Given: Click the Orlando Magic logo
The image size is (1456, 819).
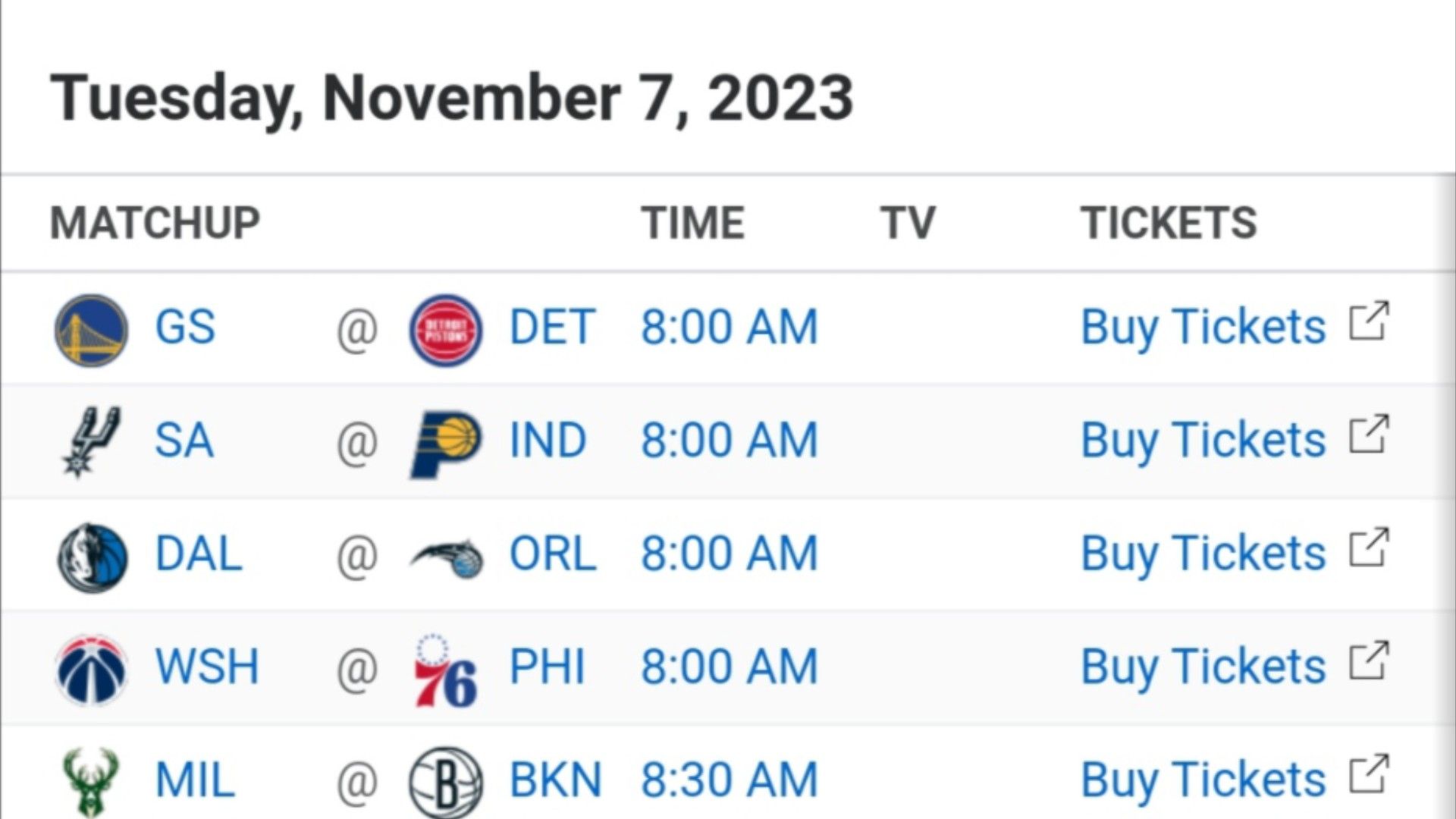Looking at the screenshot, I should pos(447,558).
